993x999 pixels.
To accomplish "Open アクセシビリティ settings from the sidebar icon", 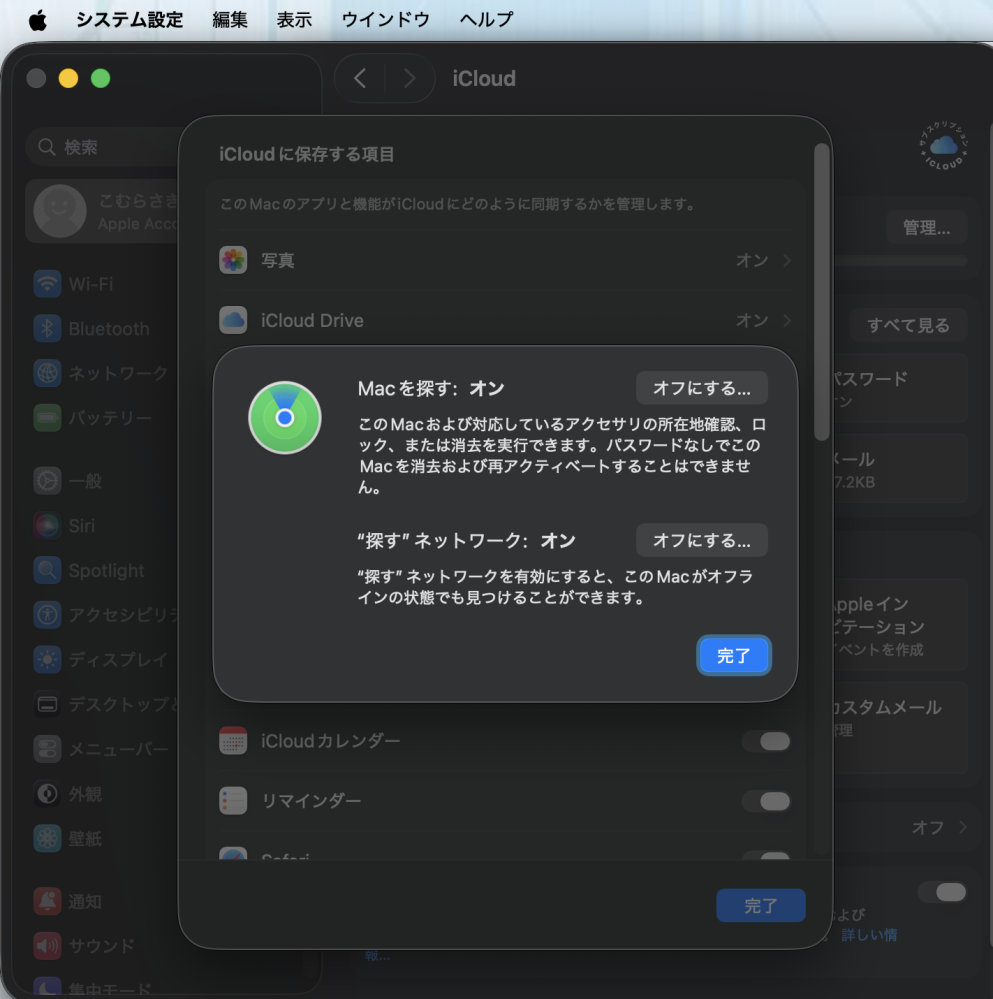I will tap(46, 615).
